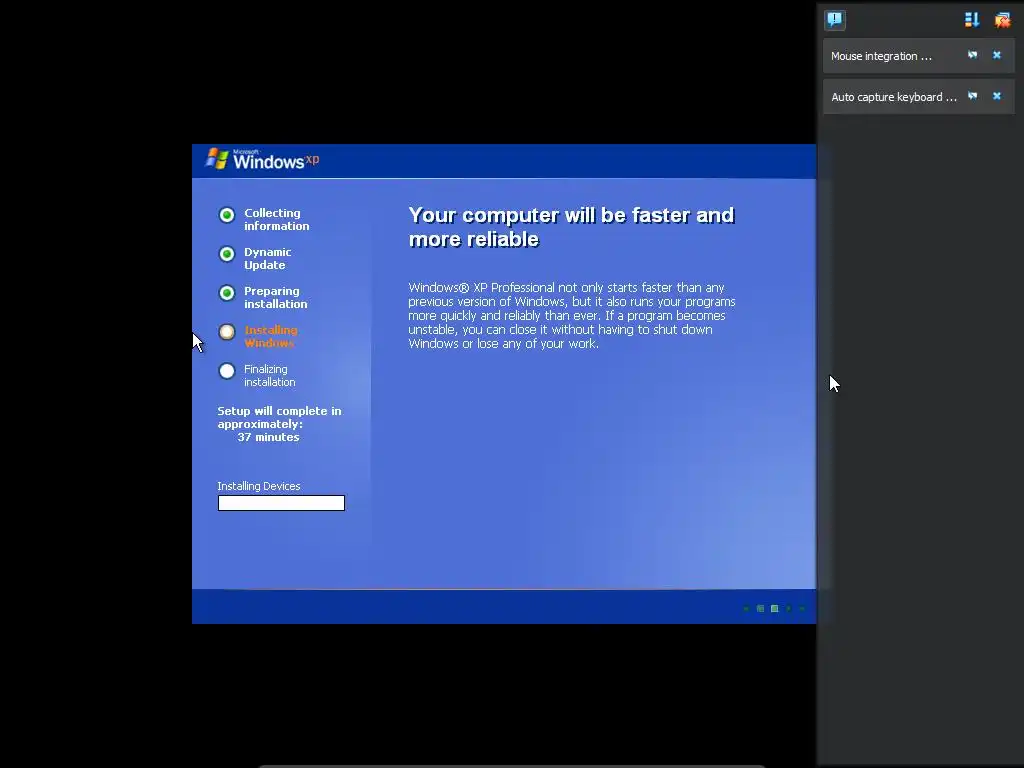Click the "Collecting information" step label

(277, 219)
